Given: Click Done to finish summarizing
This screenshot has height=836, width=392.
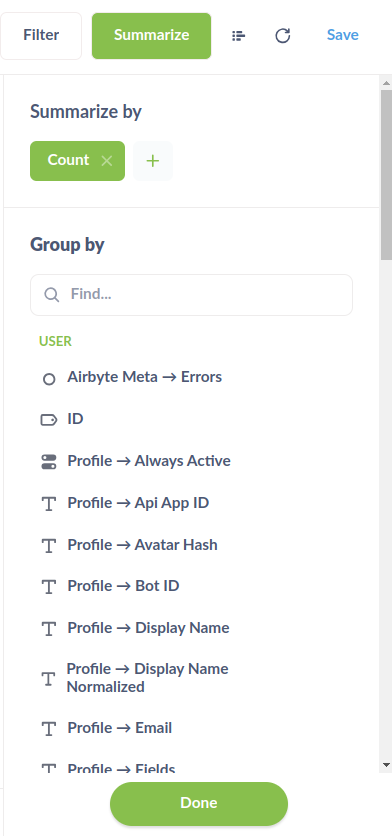Looking at the screenshot, I should [199, 803].
